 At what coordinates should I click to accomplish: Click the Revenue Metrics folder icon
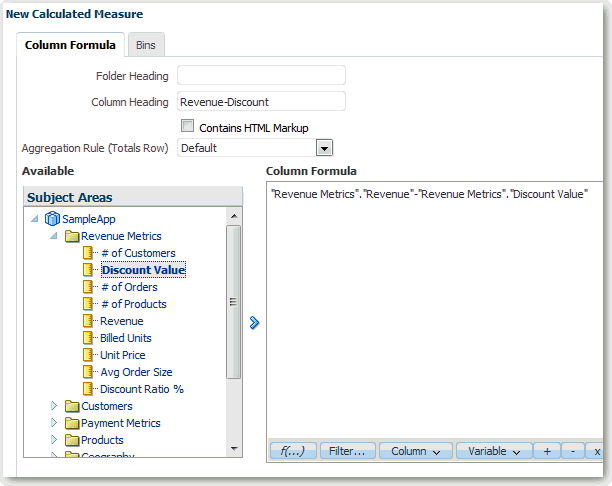(71, 236)
